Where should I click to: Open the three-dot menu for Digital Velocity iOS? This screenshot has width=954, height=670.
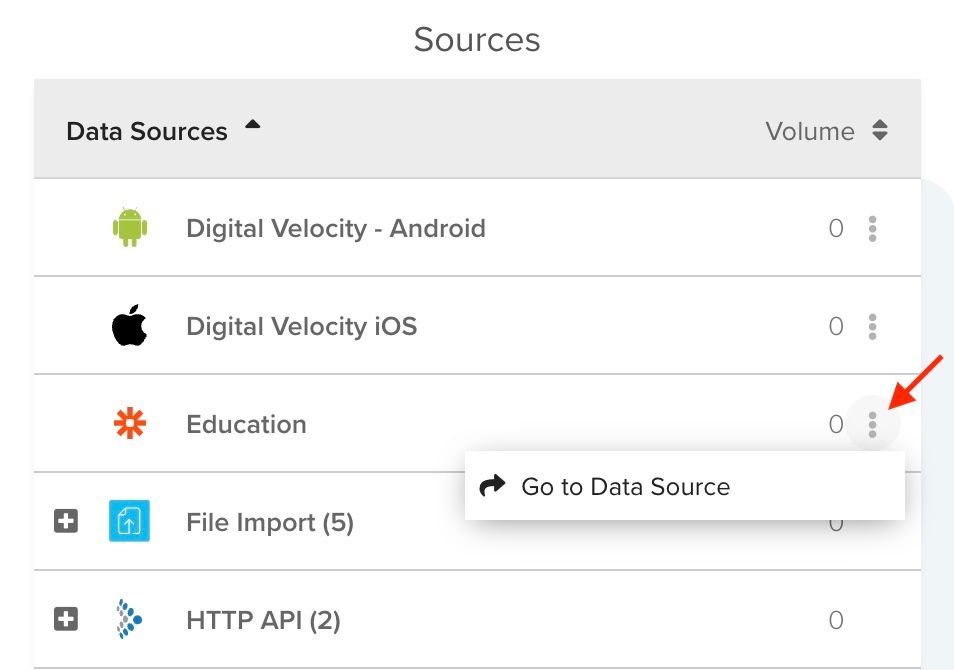(x=872, y=327)
